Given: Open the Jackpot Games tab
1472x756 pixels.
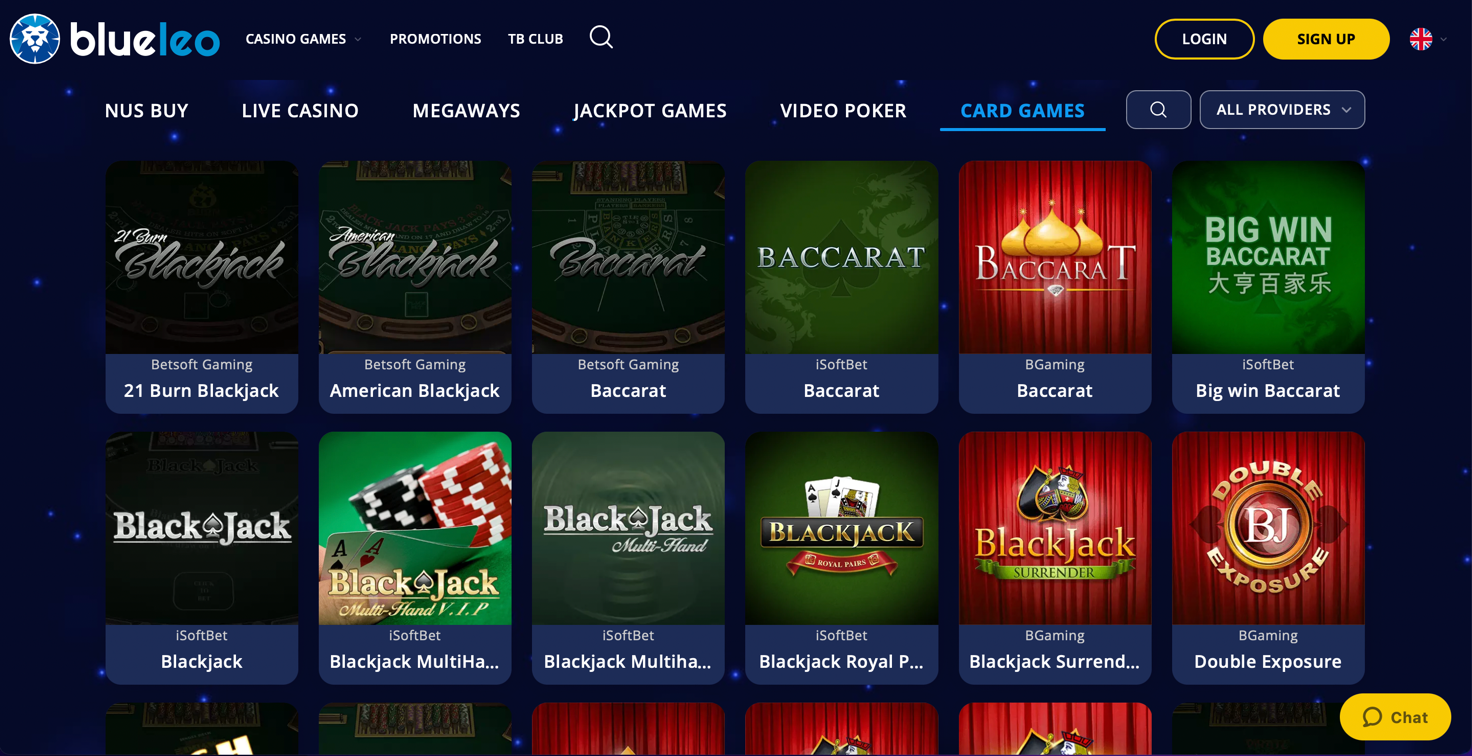Looking at the screenshot, I should click(x=650, y=111).
